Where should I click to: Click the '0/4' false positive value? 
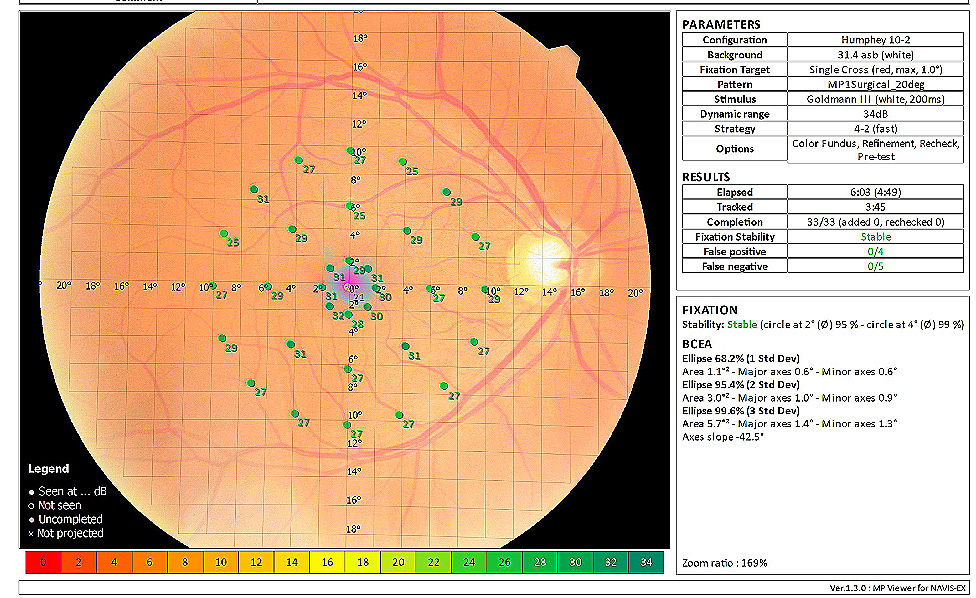[875, 251]
